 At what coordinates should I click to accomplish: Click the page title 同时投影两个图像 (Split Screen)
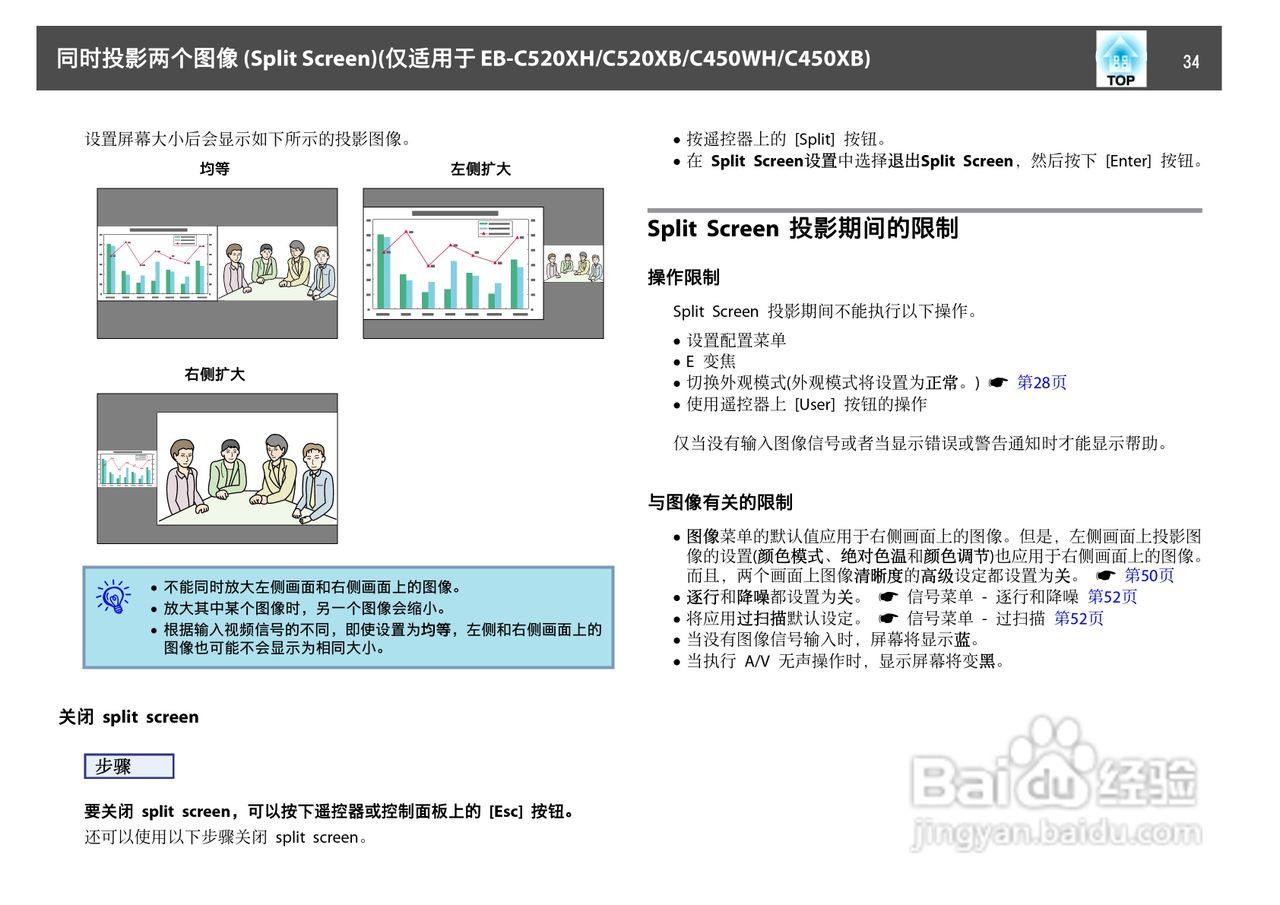click(215, 58)
